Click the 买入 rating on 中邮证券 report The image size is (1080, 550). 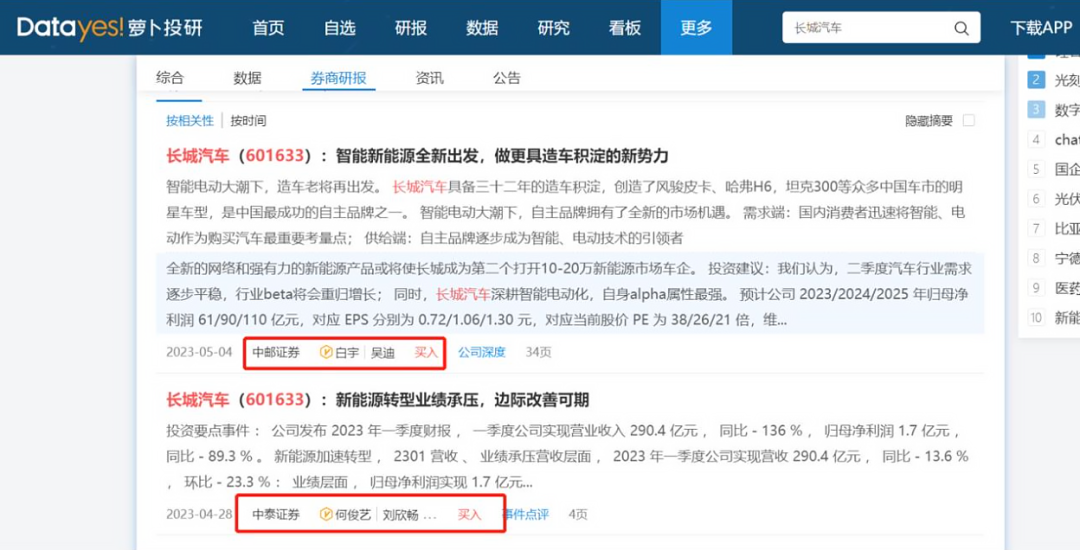point(426,352)
